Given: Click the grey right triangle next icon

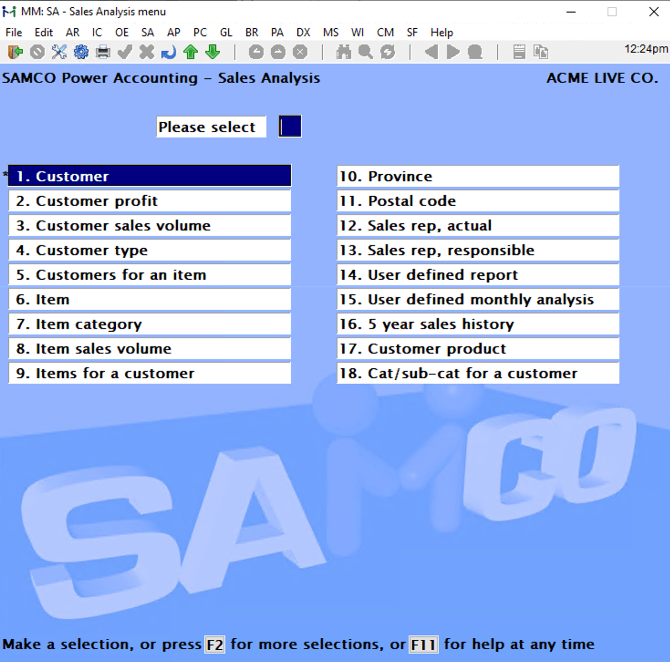Looking at the screenshot, I should coord(453,52).
